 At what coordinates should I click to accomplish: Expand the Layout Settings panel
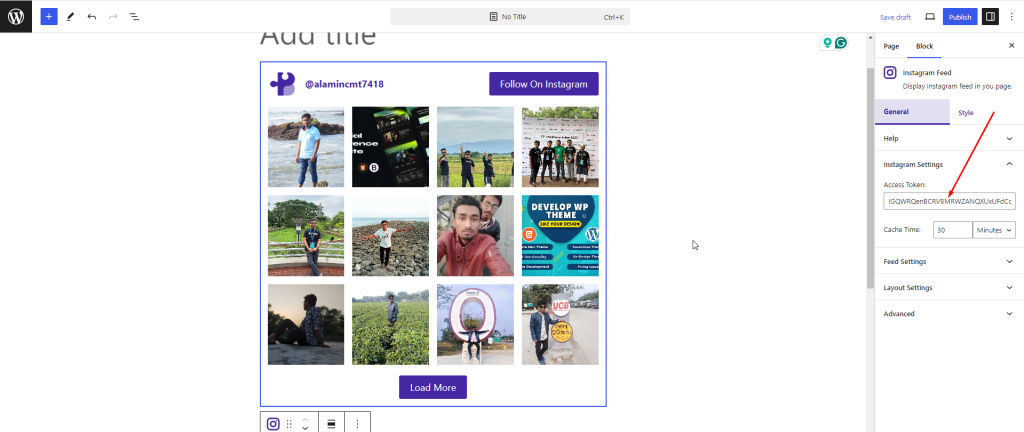[946, 287]
